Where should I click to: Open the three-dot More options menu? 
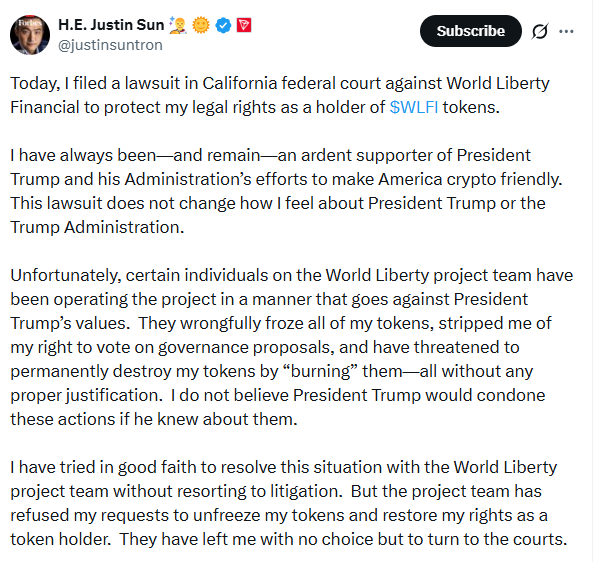point(567,31)
